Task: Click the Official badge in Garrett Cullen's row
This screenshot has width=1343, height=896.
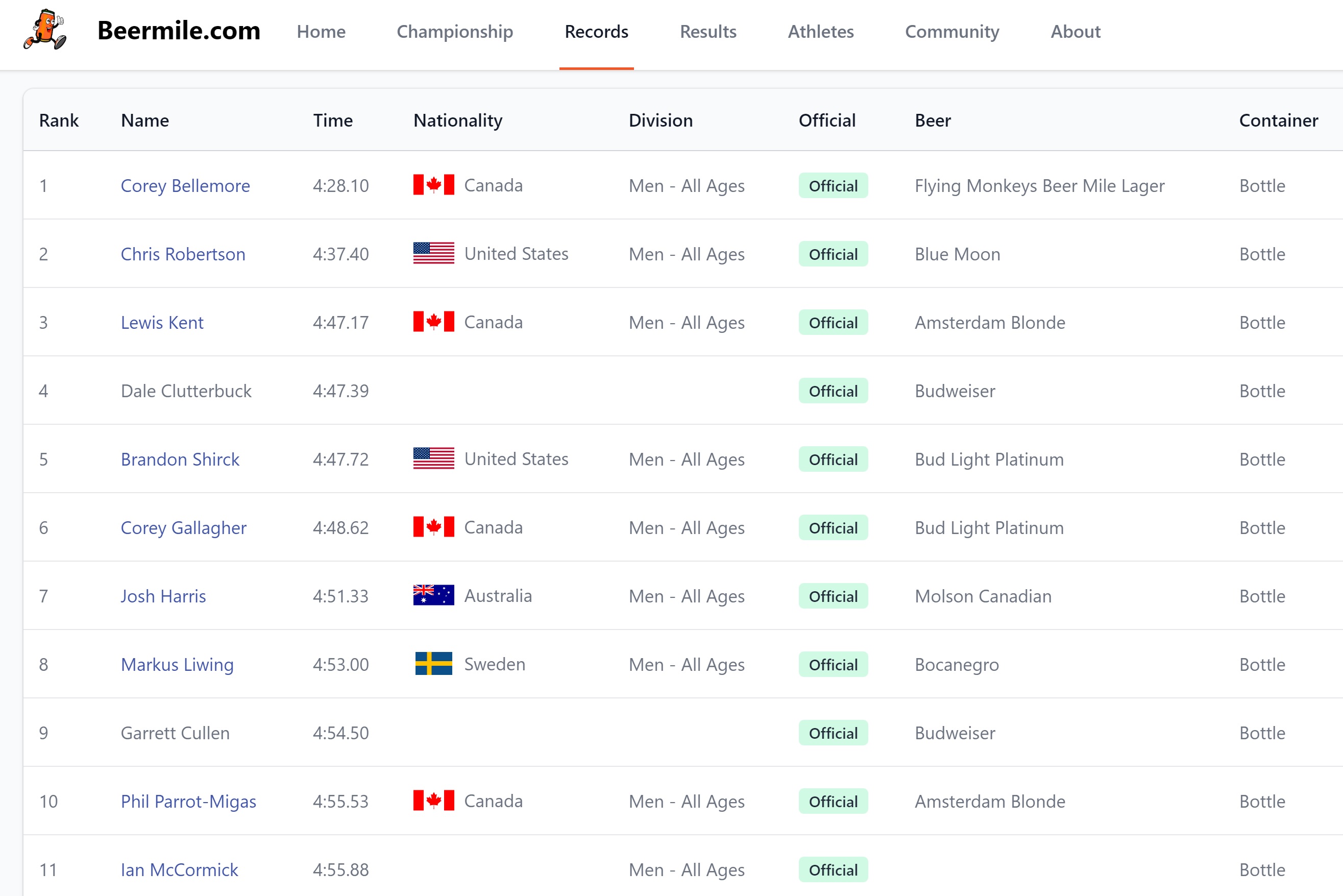Action: [833, 733]
